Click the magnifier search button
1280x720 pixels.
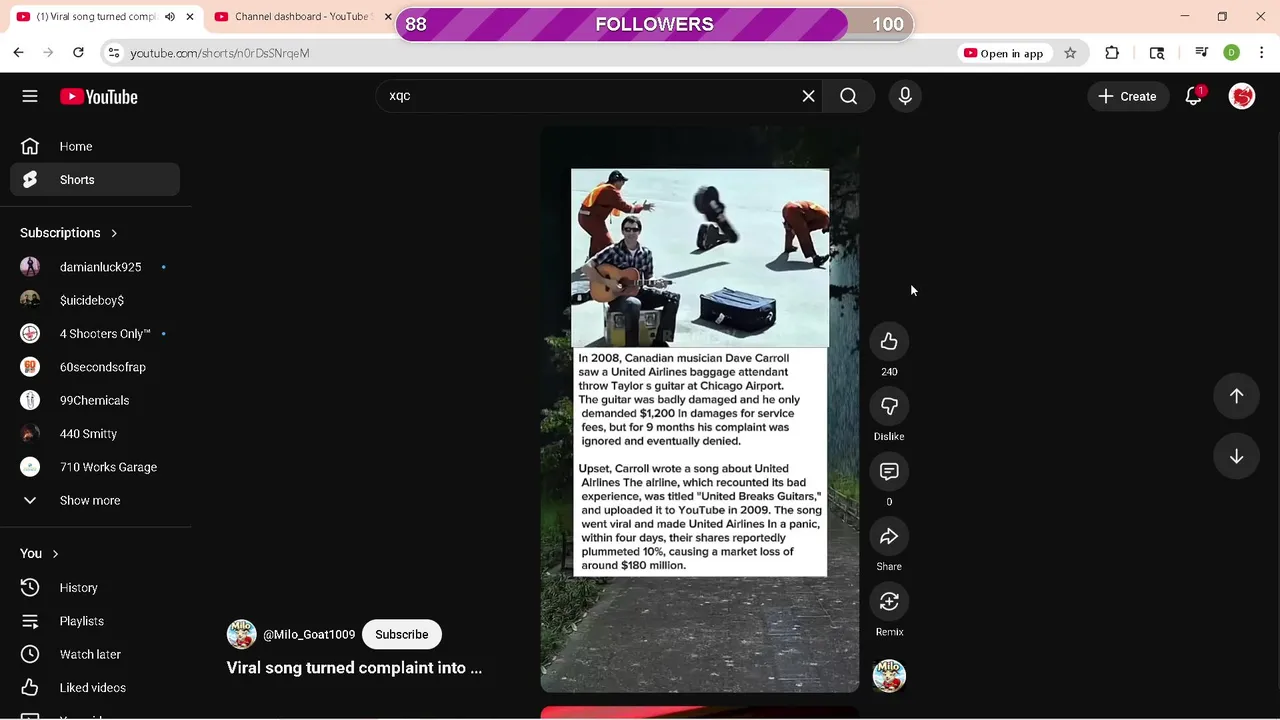click(x=849, y=96)
